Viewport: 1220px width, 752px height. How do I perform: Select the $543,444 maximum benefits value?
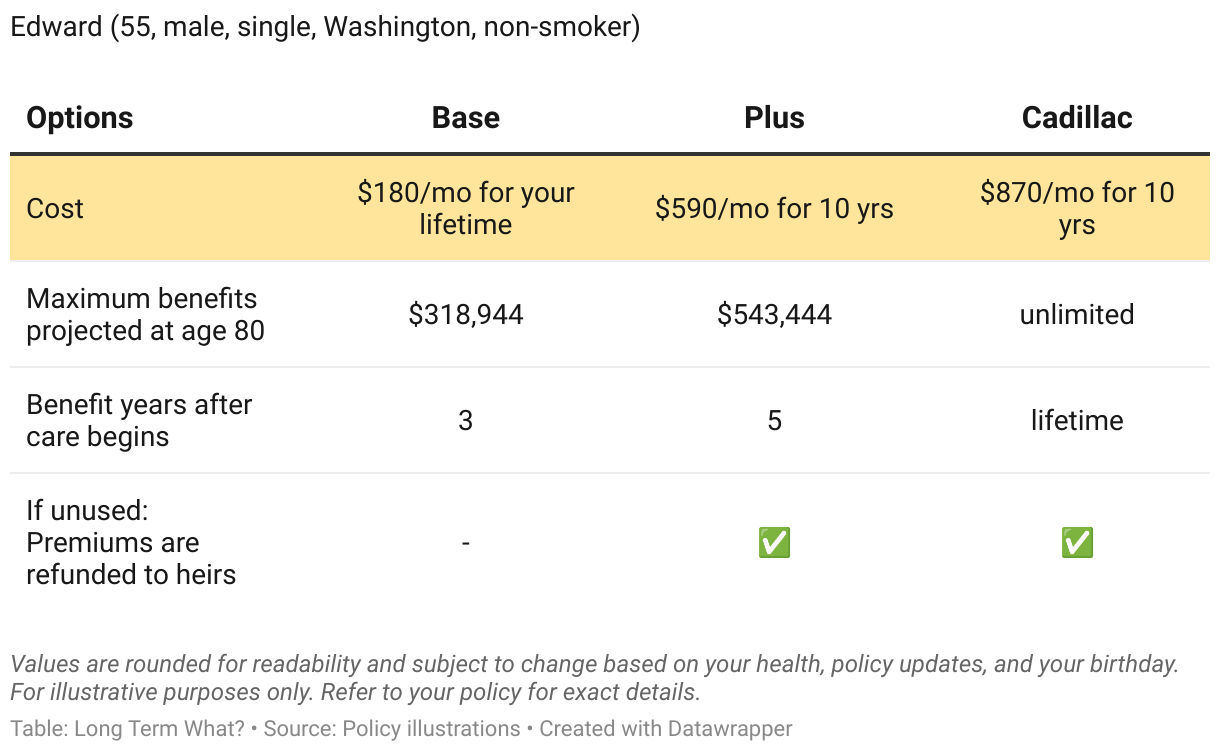click(774, 315)
